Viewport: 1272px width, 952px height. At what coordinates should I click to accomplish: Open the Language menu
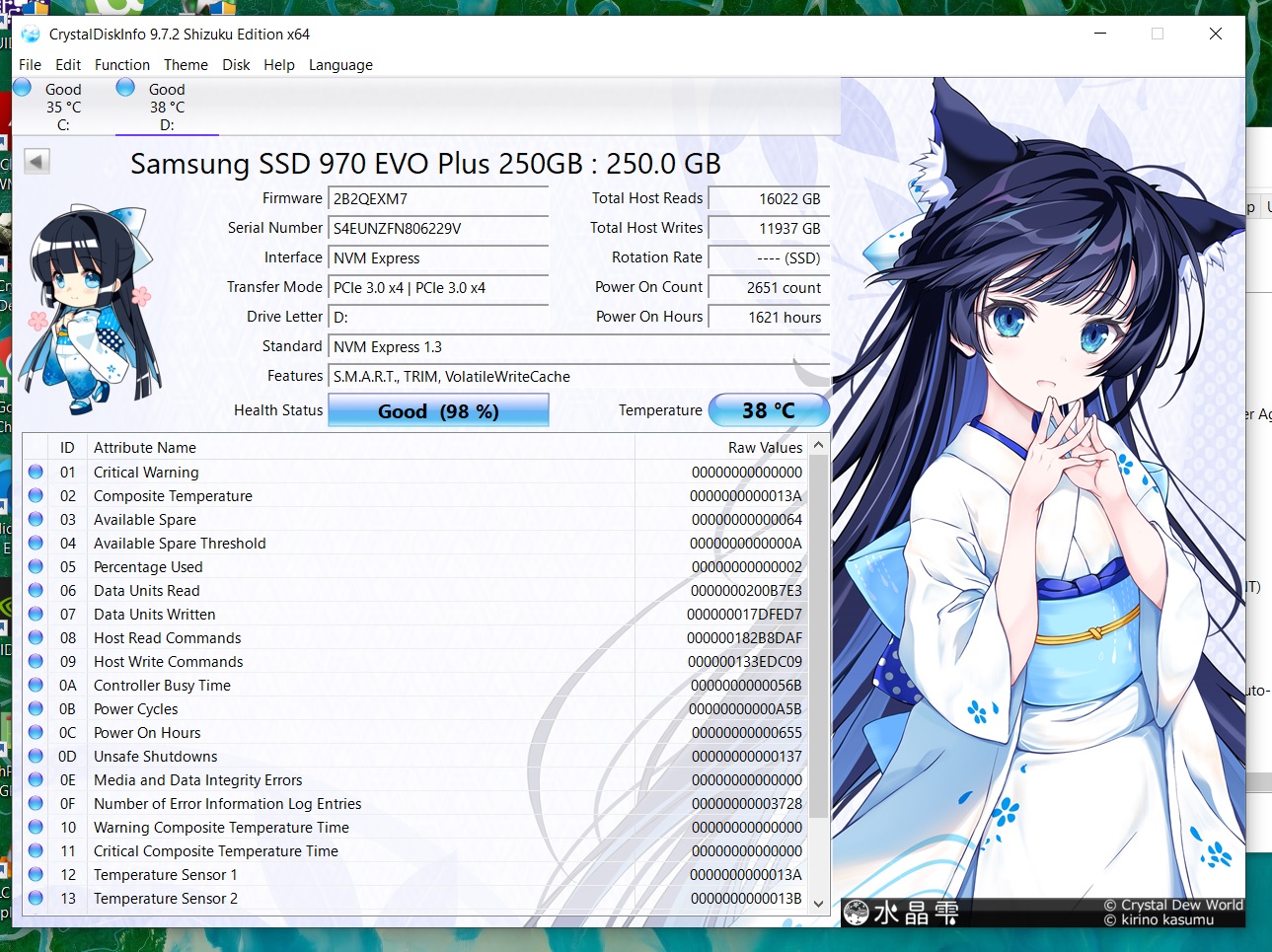tap(340, 65)
